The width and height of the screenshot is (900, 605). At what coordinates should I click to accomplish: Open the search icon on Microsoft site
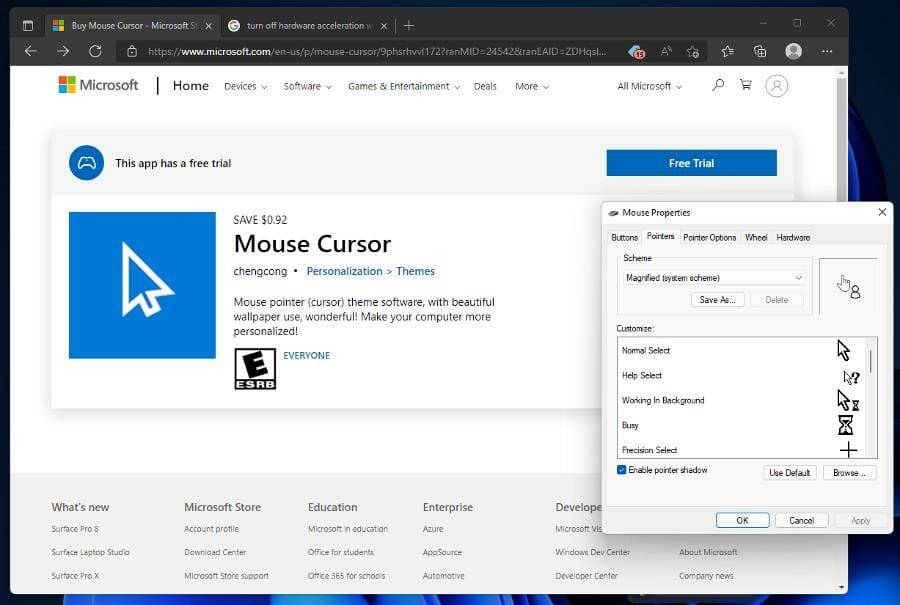[717, 86]
